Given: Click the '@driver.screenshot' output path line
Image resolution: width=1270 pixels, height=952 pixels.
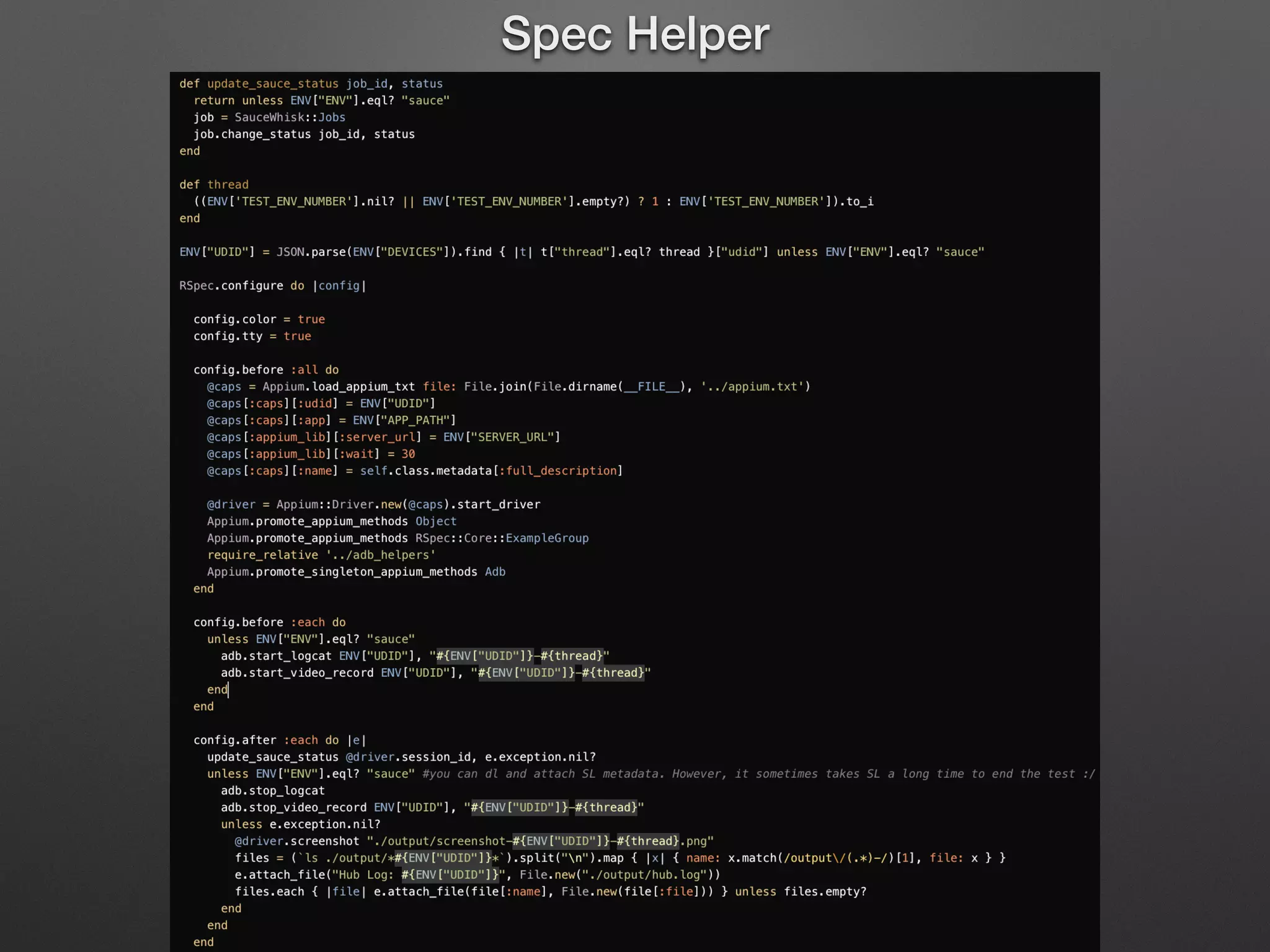Looking at the screenshot, I should tap(474, 841).
